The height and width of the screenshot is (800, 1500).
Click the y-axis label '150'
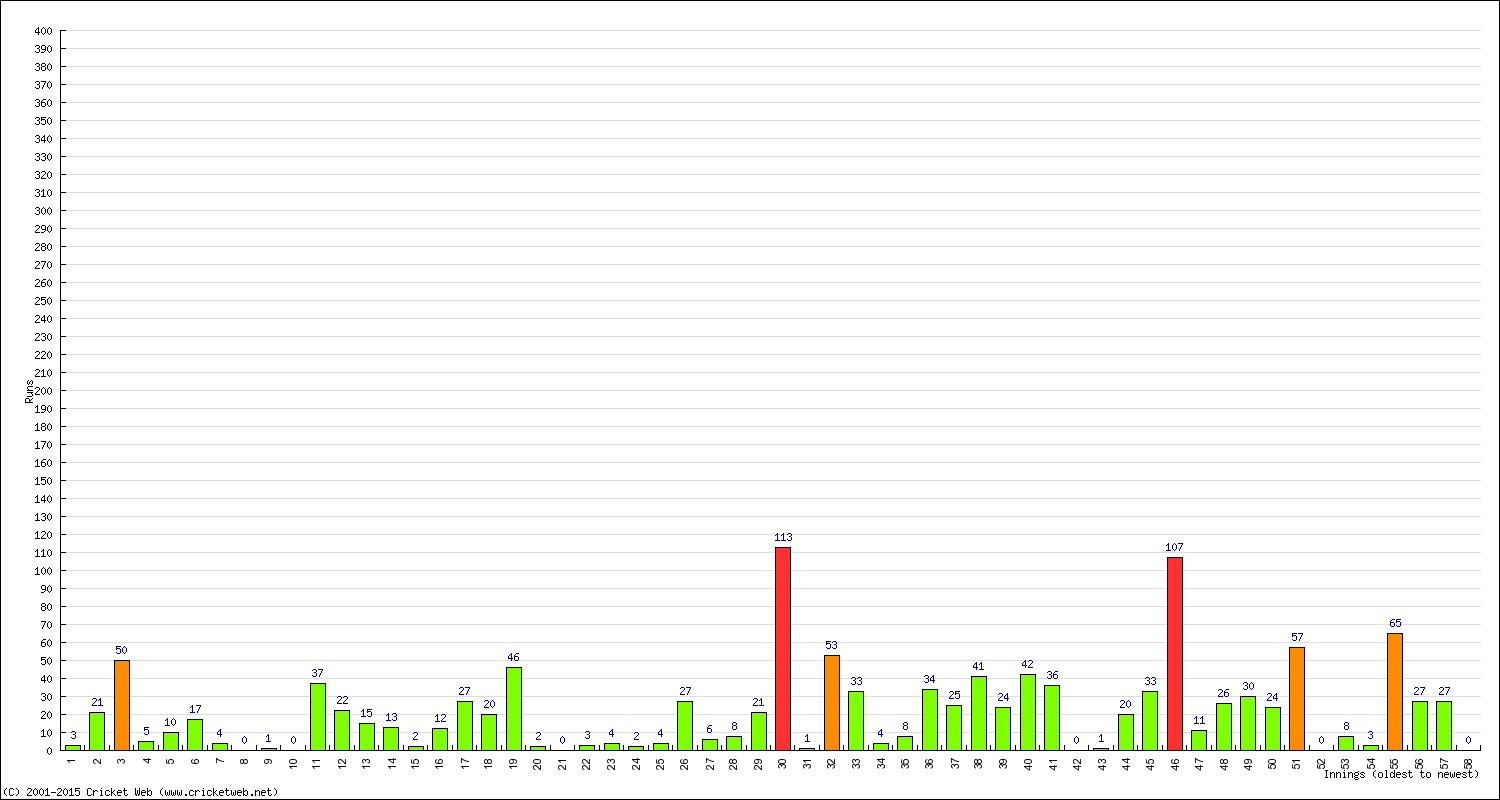[x=43, y=481]
